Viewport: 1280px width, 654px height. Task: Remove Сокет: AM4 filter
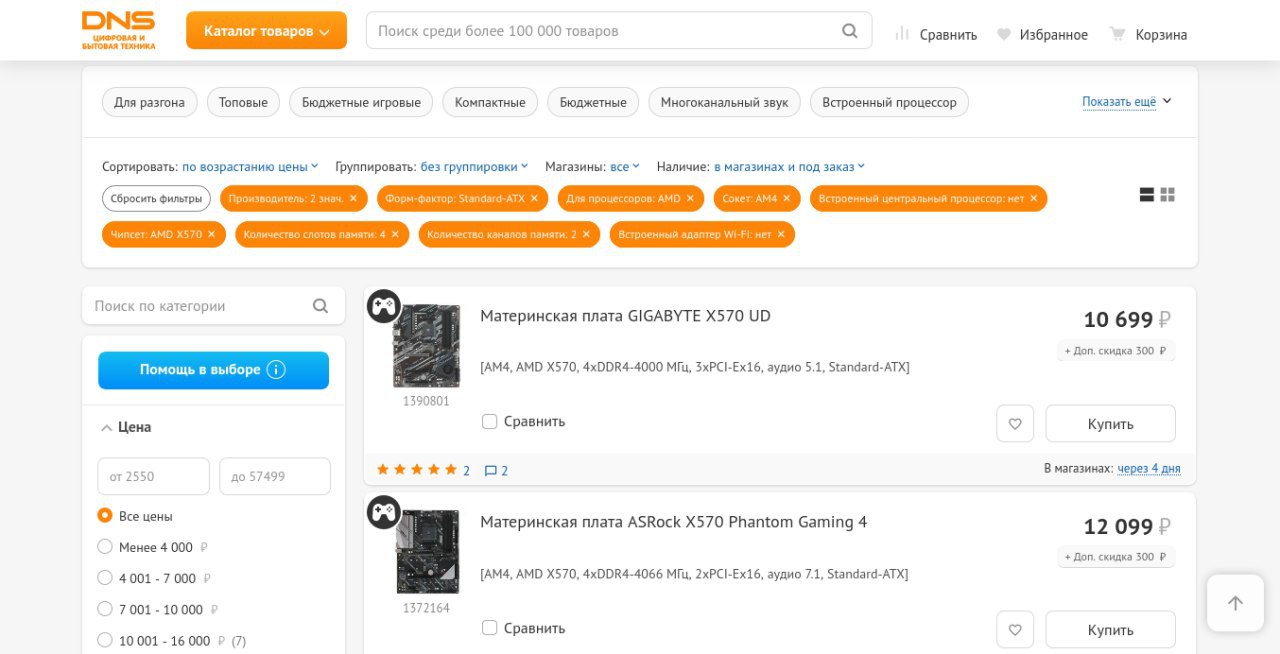click(x=786, y=198)
